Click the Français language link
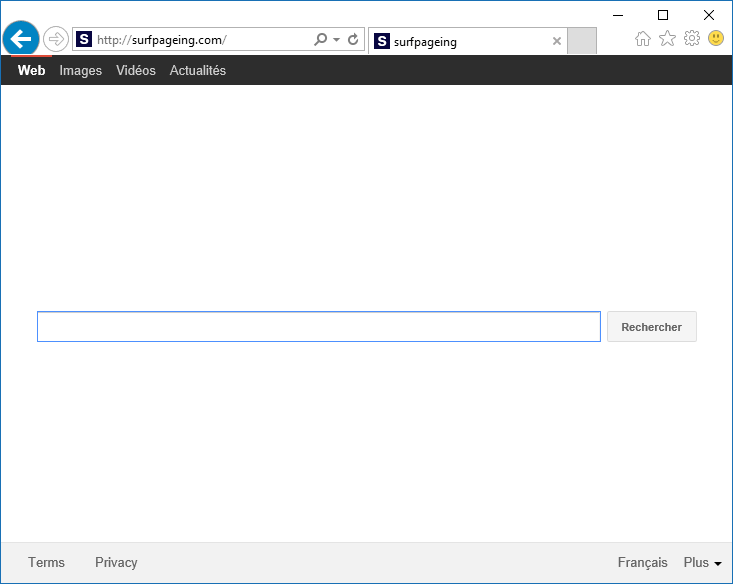733x584 pixels. (x=642, y=562)
